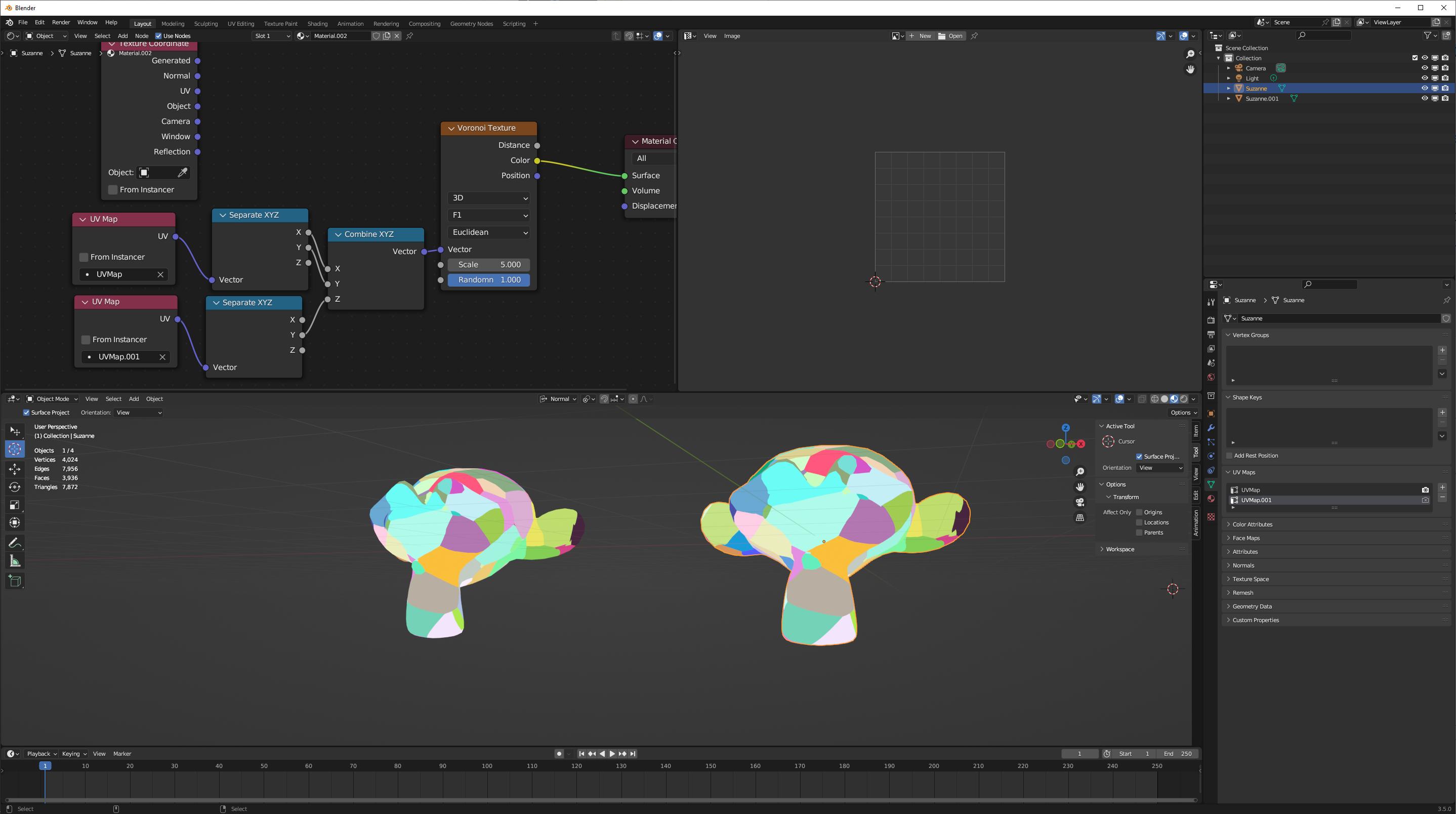Jump to timeline start frame
The height and width of the screenshot is (814, 1456).
pyautogui.click(x=581, y=754)
